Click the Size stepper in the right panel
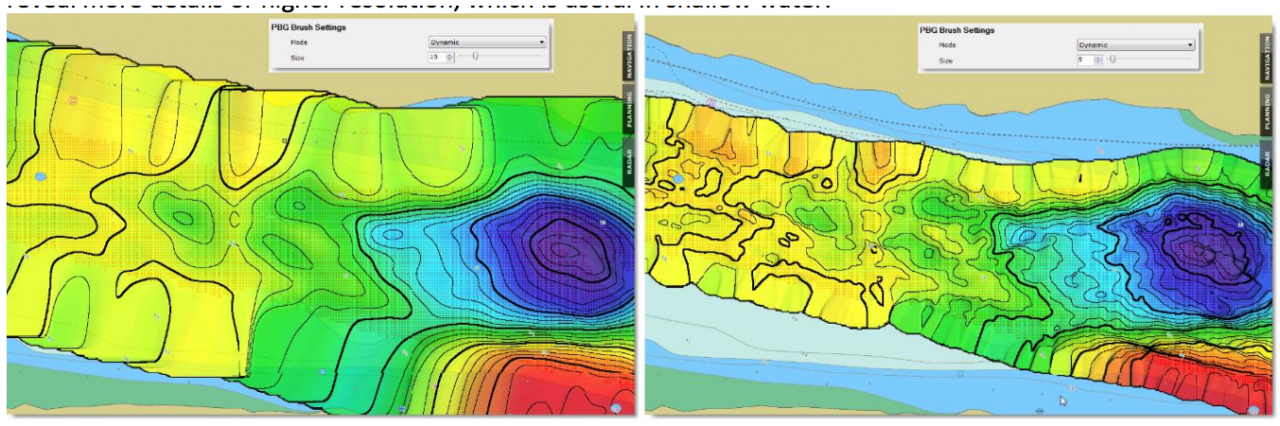The width and height of the screenshot is (1280, 426). click(1097, 60)
